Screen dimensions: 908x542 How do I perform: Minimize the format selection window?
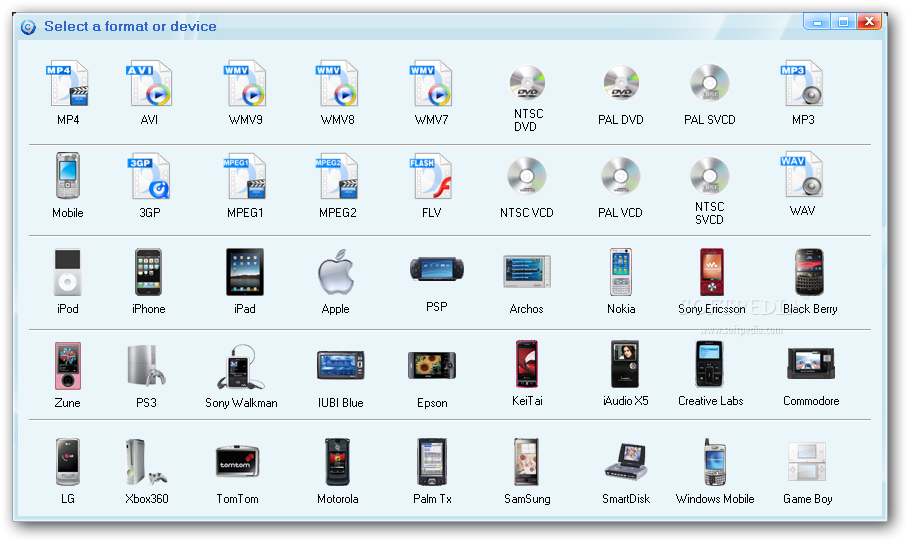pos(817,22)
